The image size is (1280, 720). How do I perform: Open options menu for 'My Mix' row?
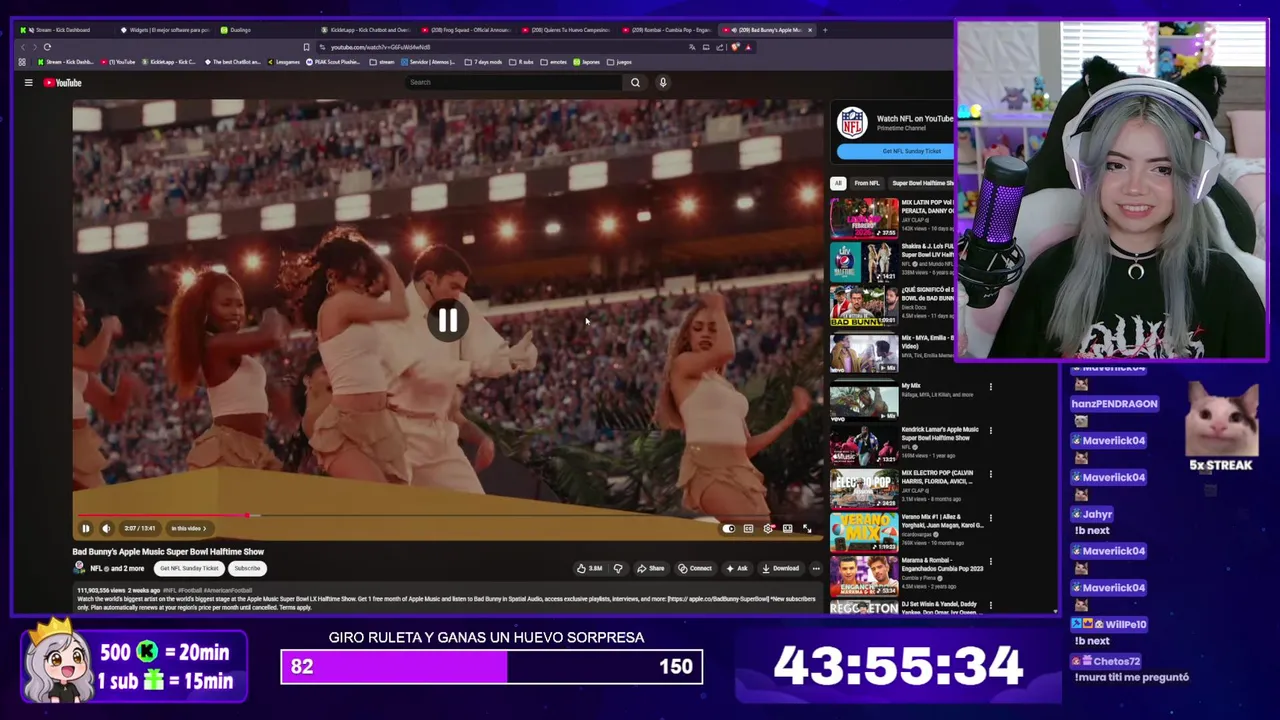click(991, 387)
